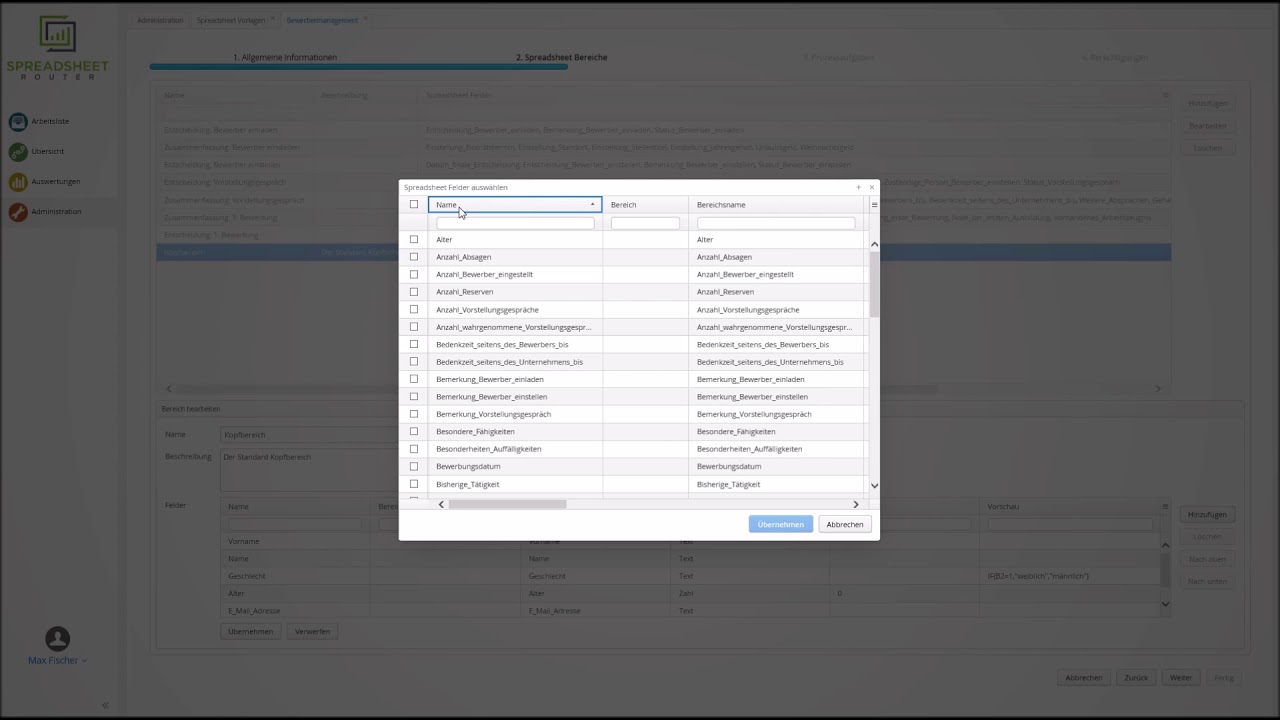Check the box for Alter

pos(414,240)
